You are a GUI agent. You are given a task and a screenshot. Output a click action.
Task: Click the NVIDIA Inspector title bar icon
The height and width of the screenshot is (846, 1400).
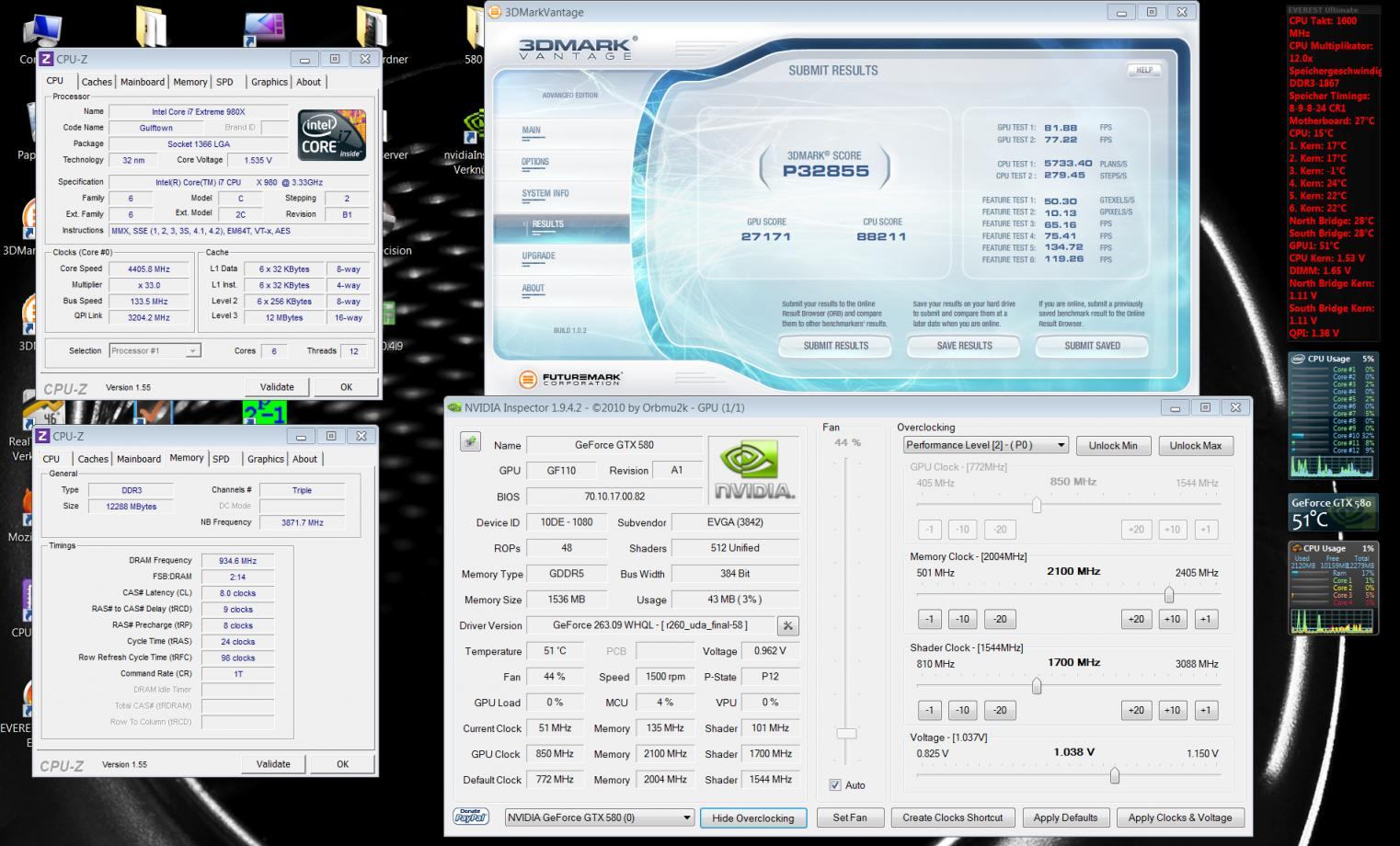click(x=454, y=407)
